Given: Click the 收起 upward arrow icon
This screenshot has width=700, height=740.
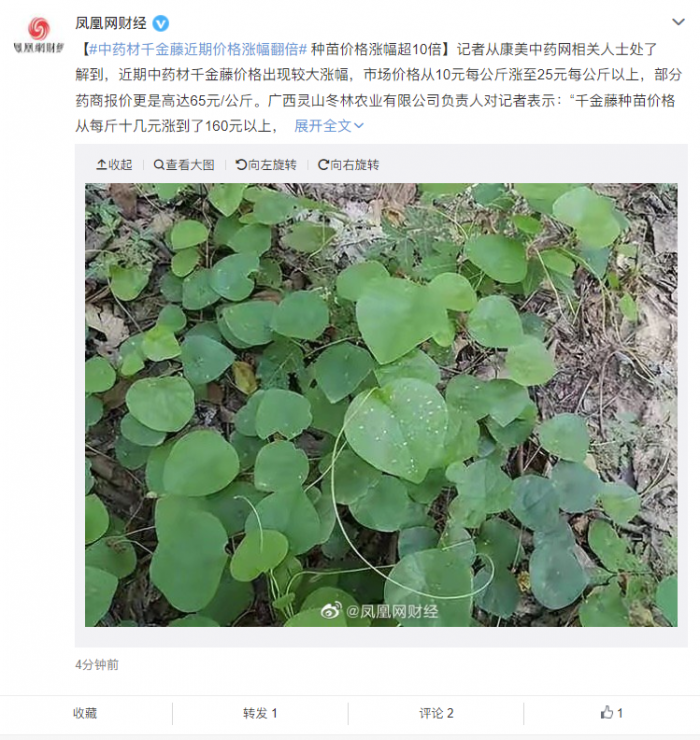Looking at the screenshot, I should [x=101, y=165].
